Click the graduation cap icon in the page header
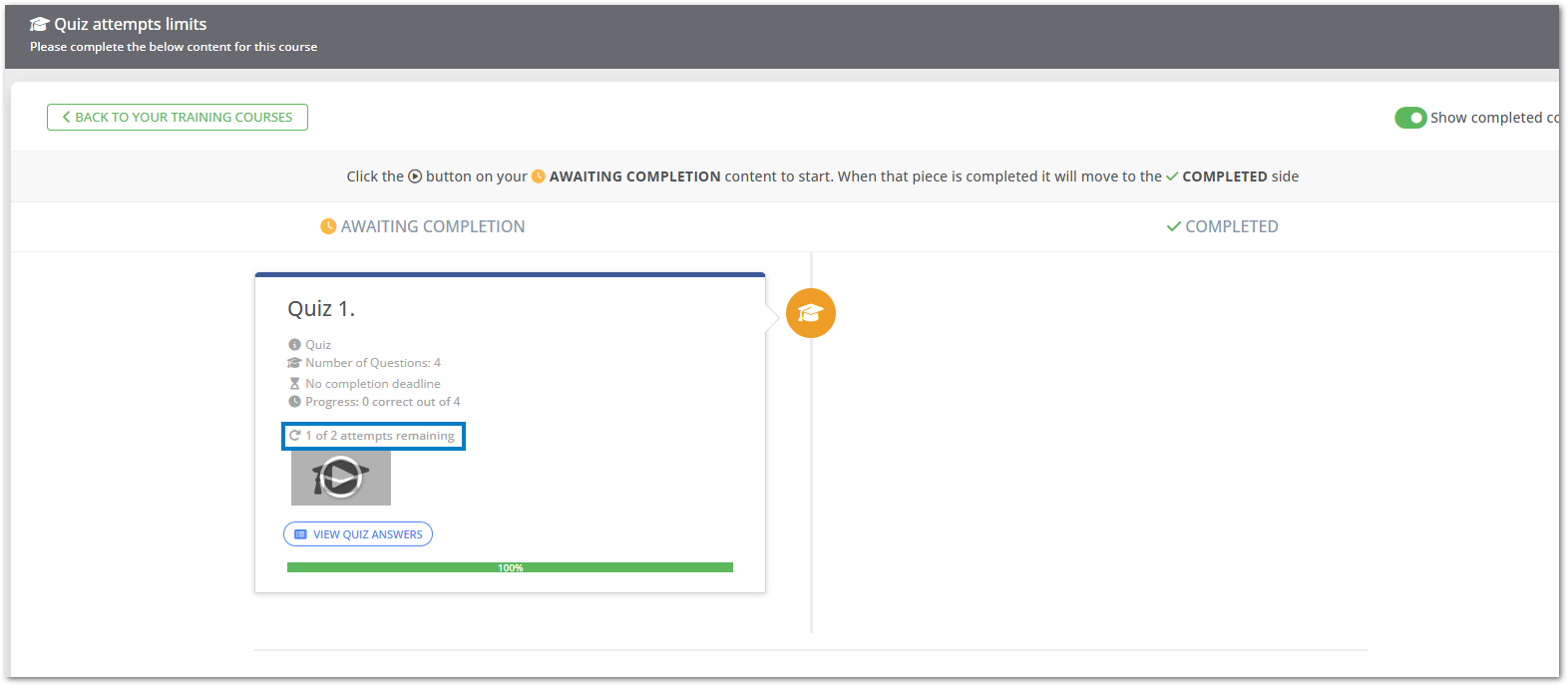Viewport: 1568px width, 686px height. [39, 24]
